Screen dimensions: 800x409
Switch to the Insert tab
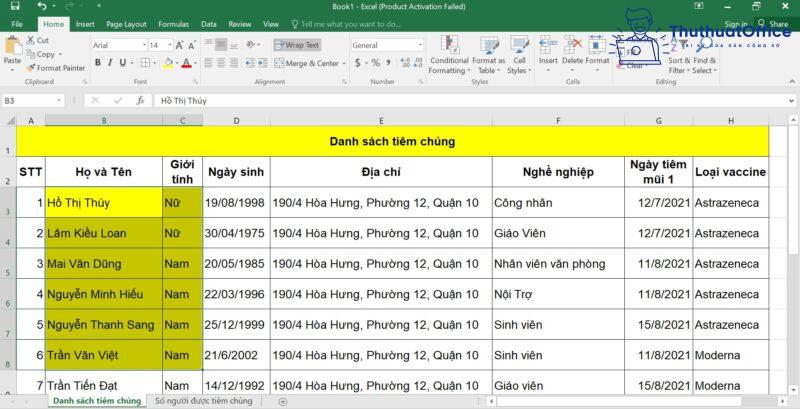click(x=85, y=24)
